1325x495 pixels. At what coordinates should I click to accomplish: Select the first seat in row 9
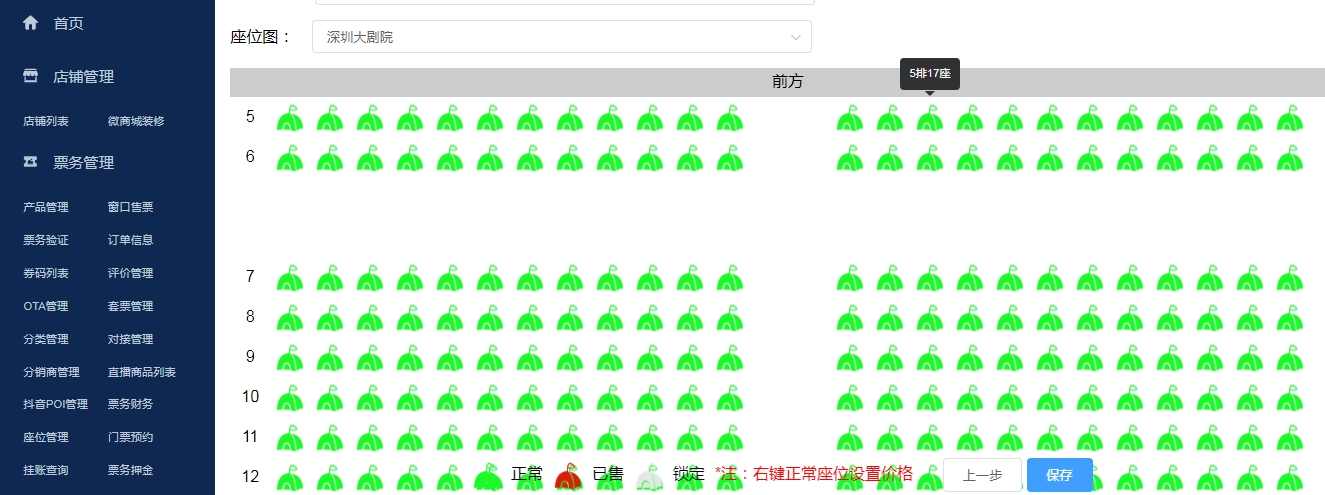pos(290,359)
